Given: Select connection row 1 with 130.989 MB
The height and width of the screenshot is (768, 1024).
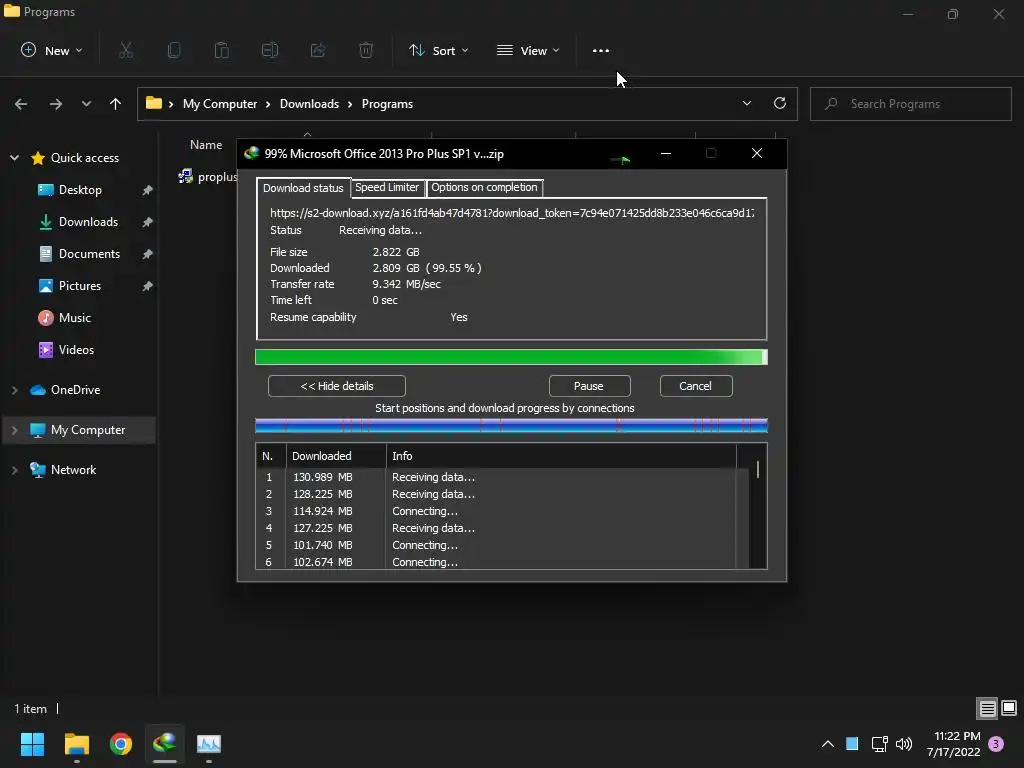Looking at the screenshot, I should tap(502, 477).
